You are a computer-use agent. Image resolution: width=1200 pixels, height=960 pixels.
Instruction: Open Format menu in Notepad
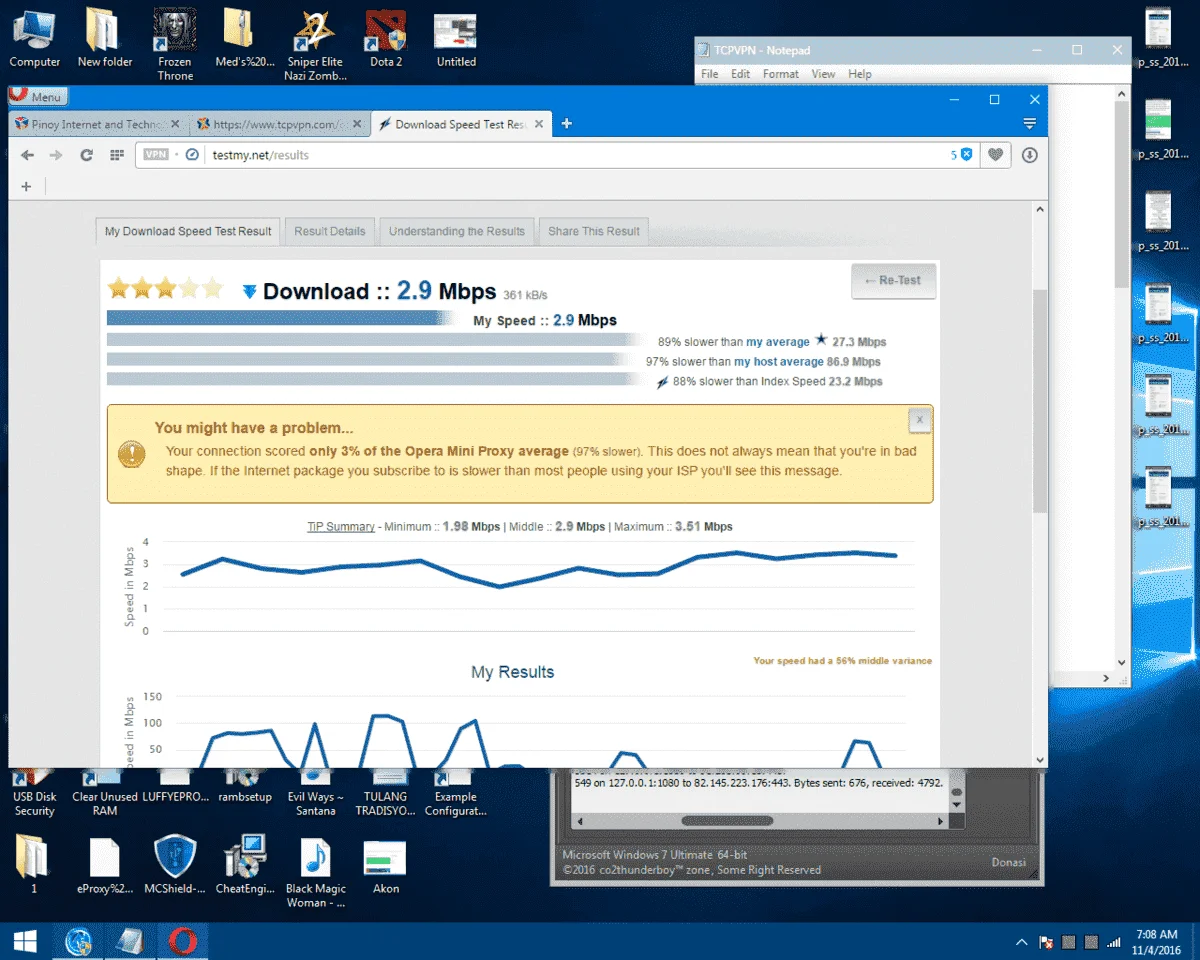[781, 74]
